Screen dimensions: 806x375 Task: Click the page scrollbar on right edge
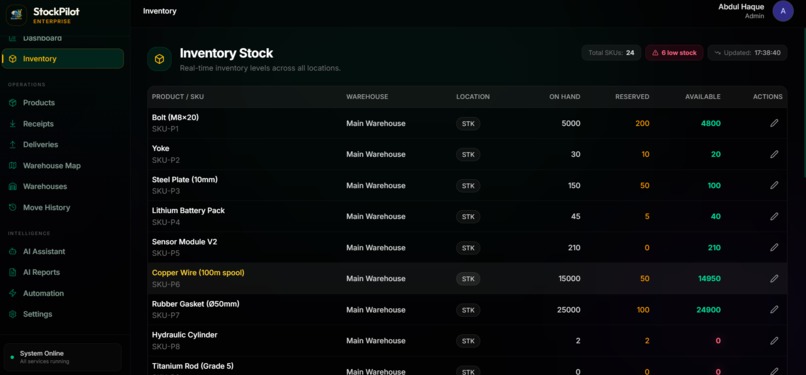(x=804, y=103)
